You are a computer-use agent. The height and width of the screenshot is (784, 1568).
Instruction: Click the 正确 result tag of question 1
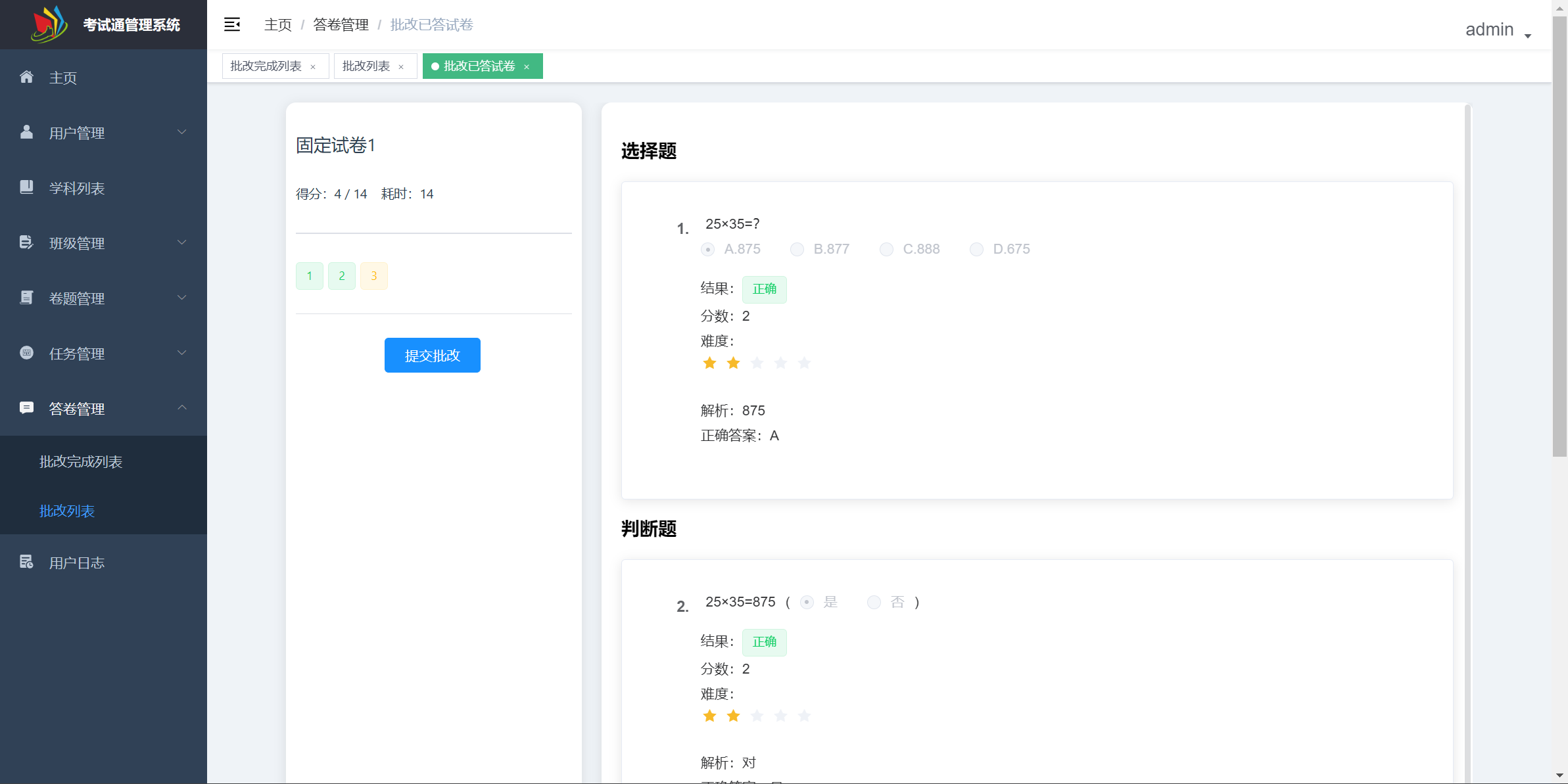(x=764, y=289)
